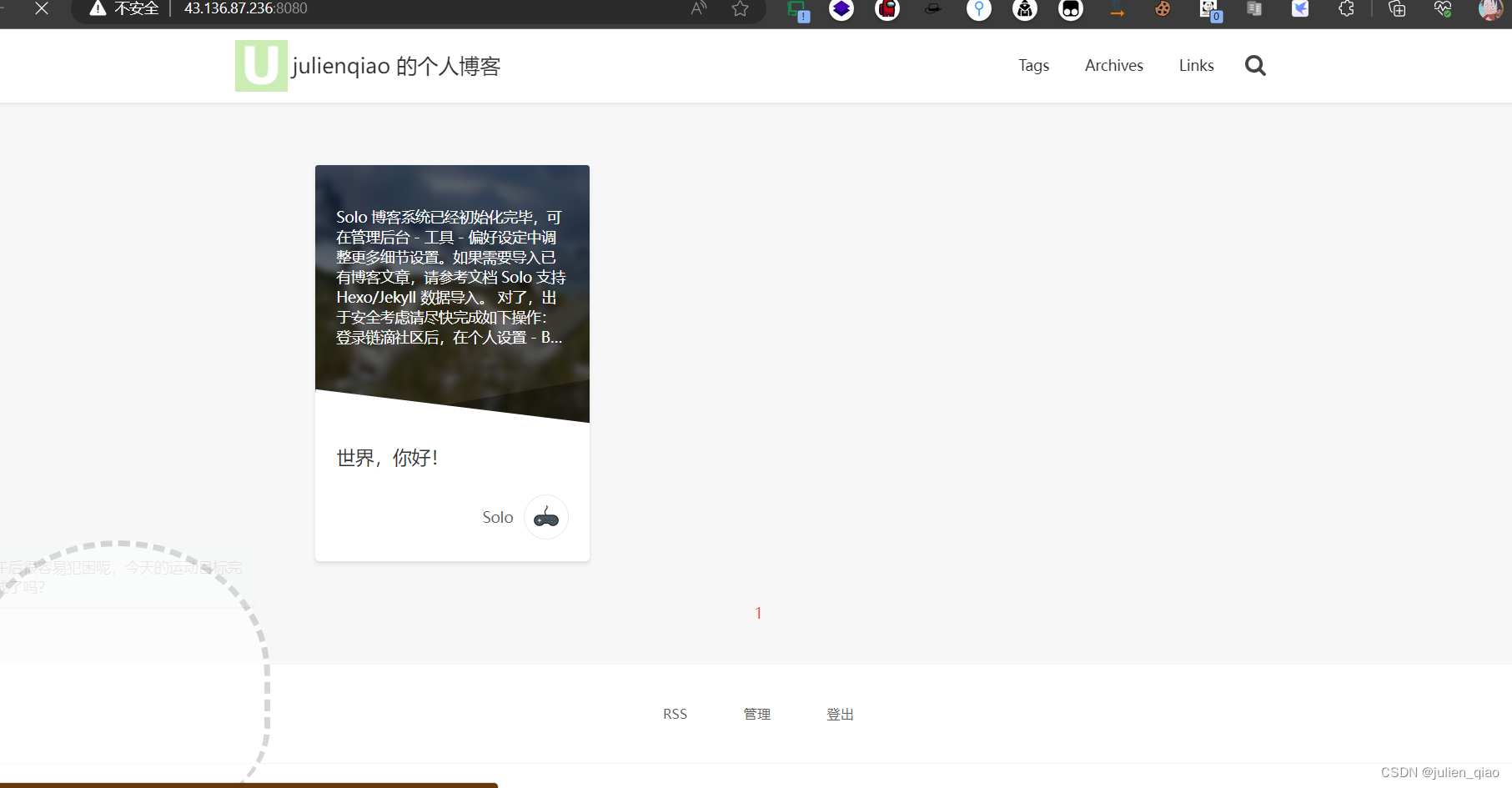Open the Archives page
1512x788 pixels.
[1113, 65]
